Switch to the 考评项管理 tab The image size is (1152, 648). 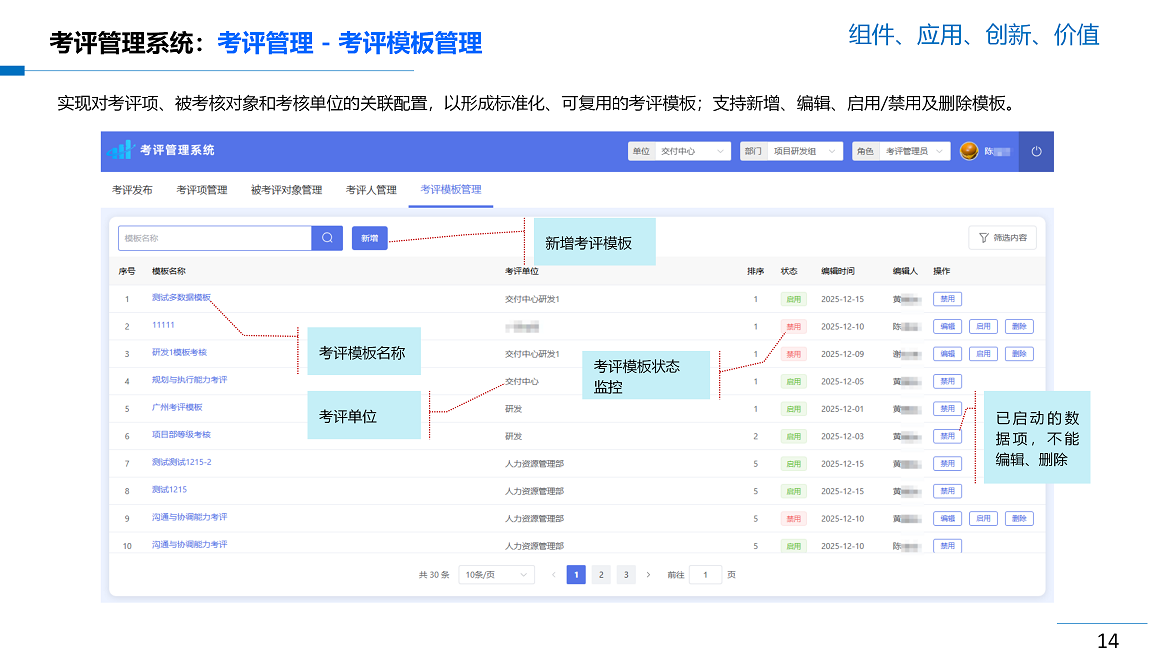coord(202,190)
